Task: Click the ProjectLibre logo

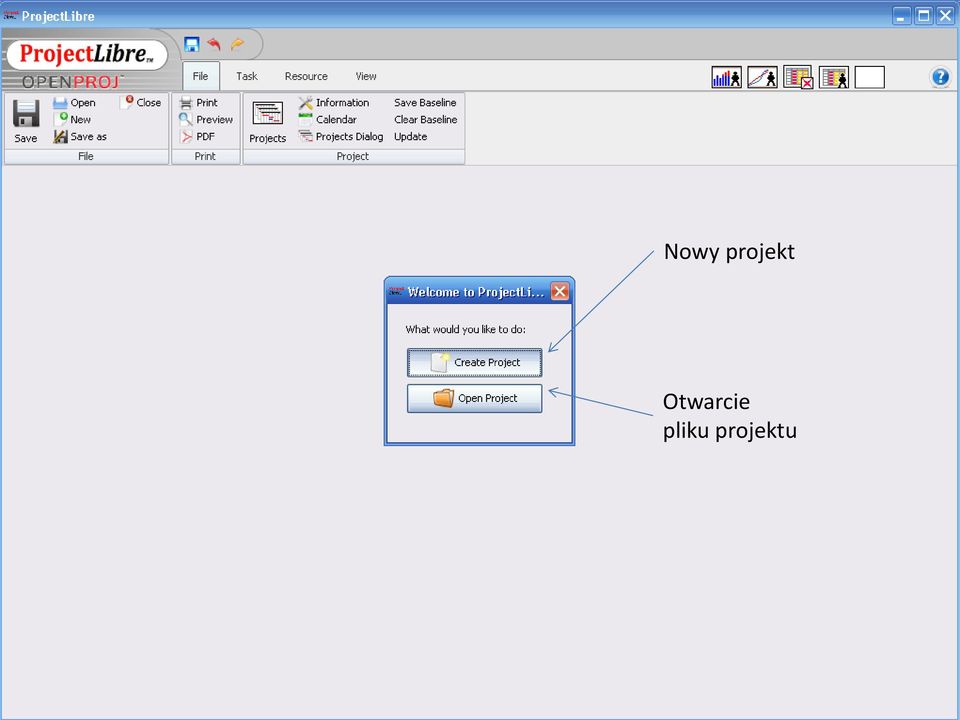Action: coord(87,54)
